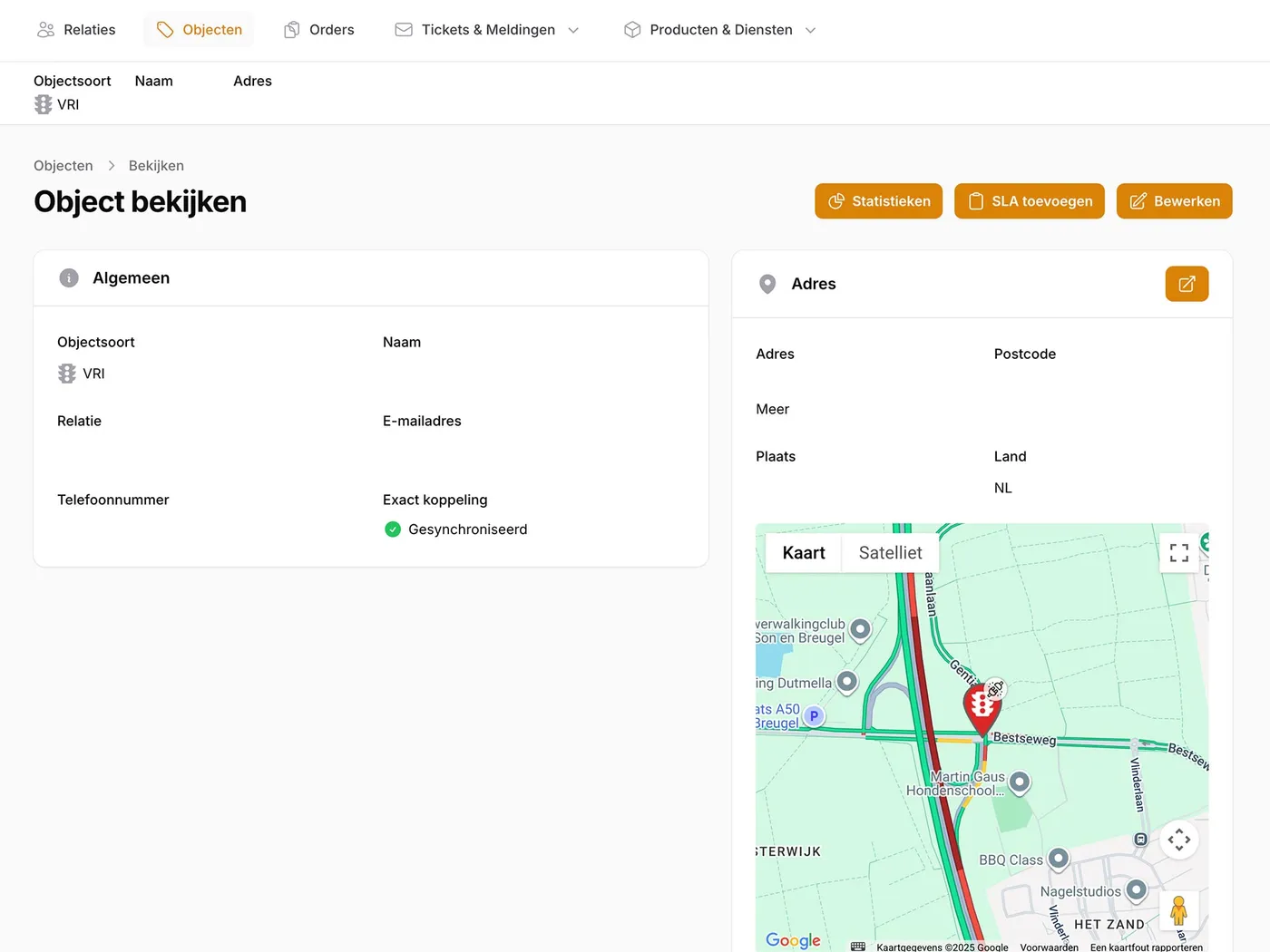The image size is (1270, 952).
Task: Click the Son en Breugel club marker
Action: click(861, 629)
